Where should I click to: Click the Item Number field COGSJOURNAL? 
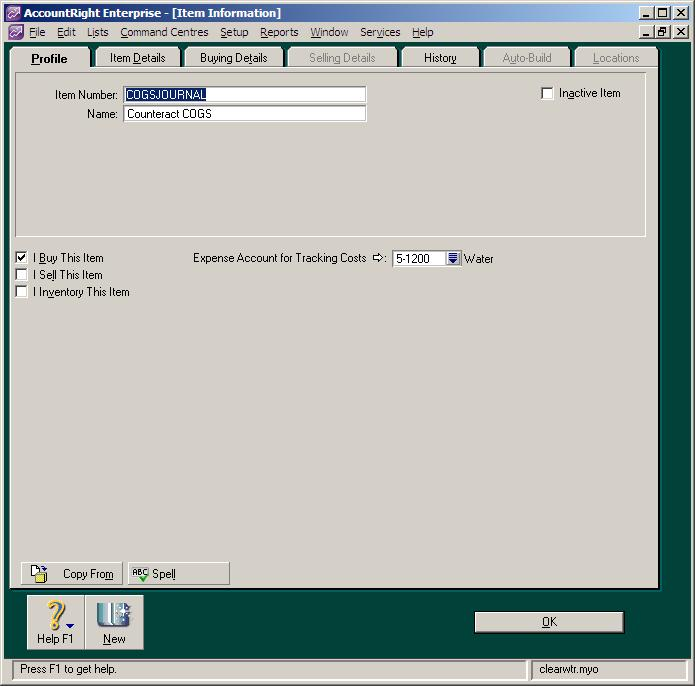point(245,94)
